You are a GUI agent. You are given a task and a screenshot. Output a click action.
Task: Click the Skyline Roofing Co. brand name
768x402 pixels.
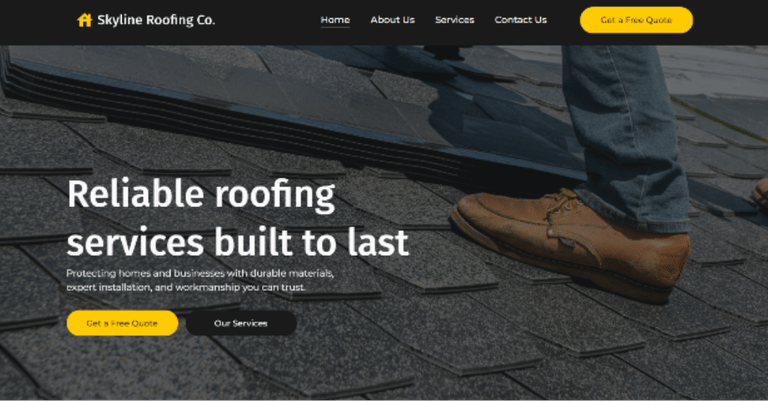[156, 20]
